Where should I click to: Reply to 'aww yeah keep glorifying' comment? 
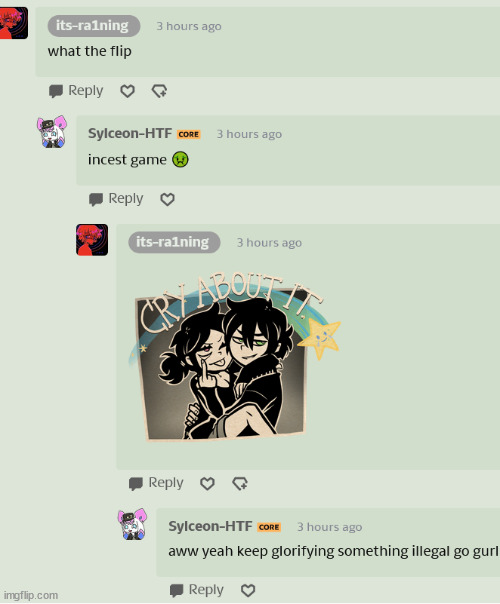(196, 590)
